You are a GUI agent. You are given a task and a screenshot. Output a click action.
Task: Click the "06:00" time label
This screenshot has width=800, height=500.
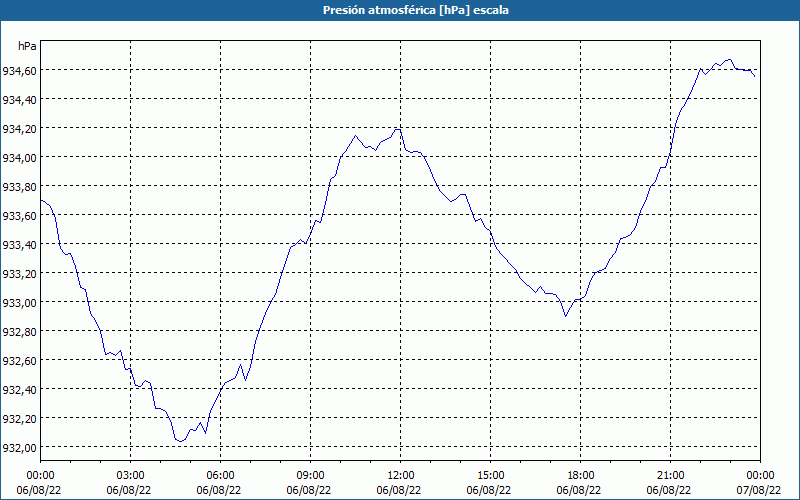[220, 476]
